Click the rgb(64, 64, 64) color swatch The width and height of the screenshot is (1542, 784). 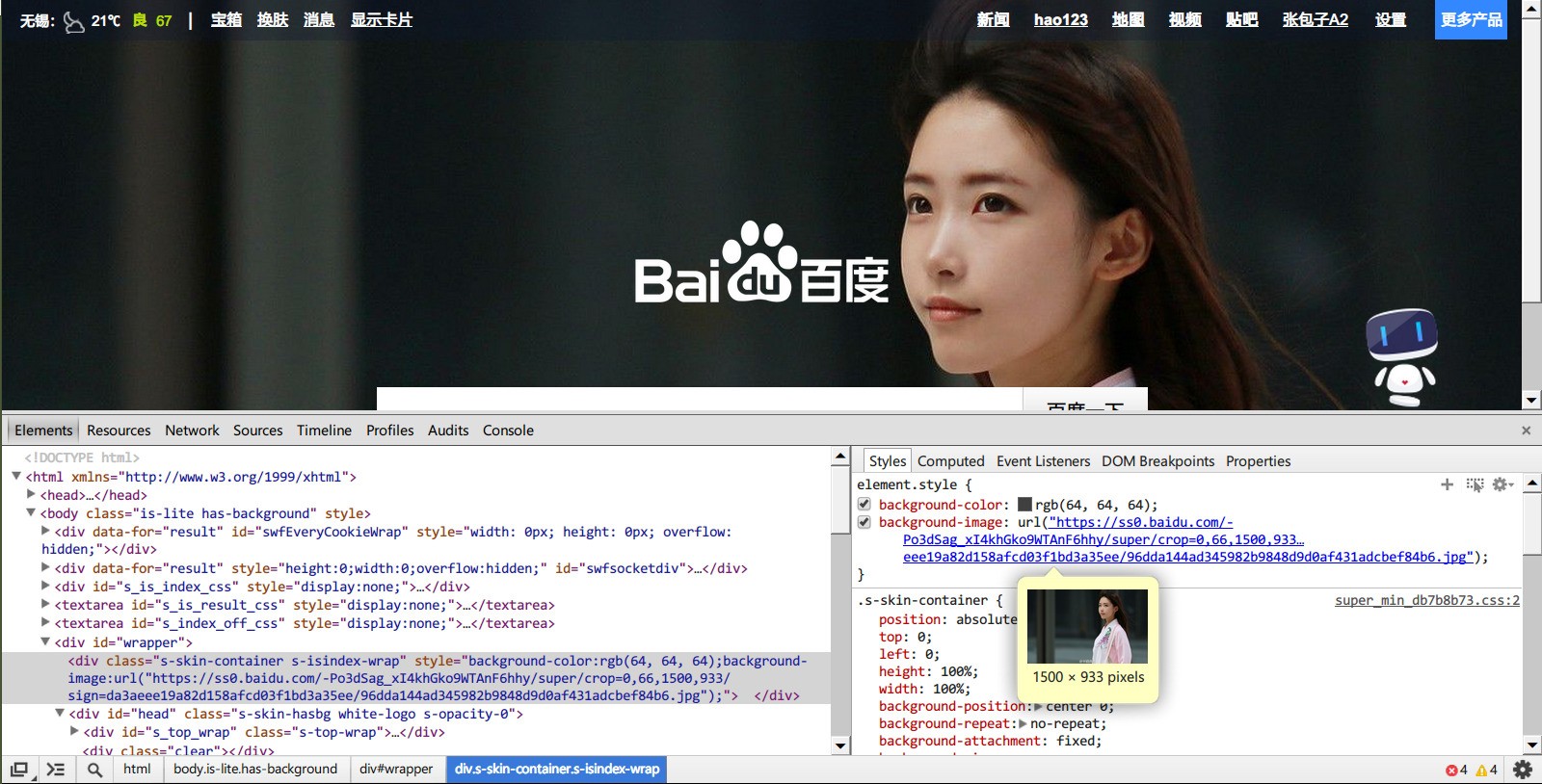click(x=1025, y=505)
